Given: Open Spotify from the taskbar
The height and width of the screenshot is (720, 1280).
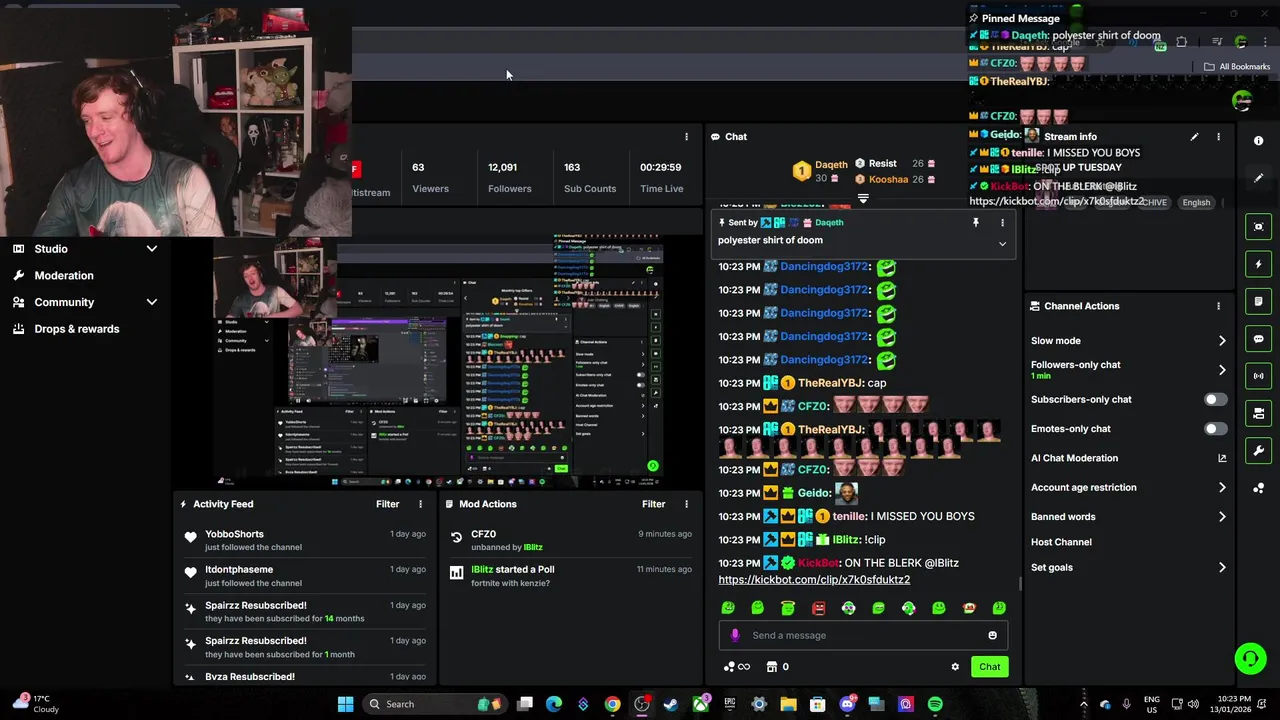Looking at the screenshot, I should (x=935, y=704).
